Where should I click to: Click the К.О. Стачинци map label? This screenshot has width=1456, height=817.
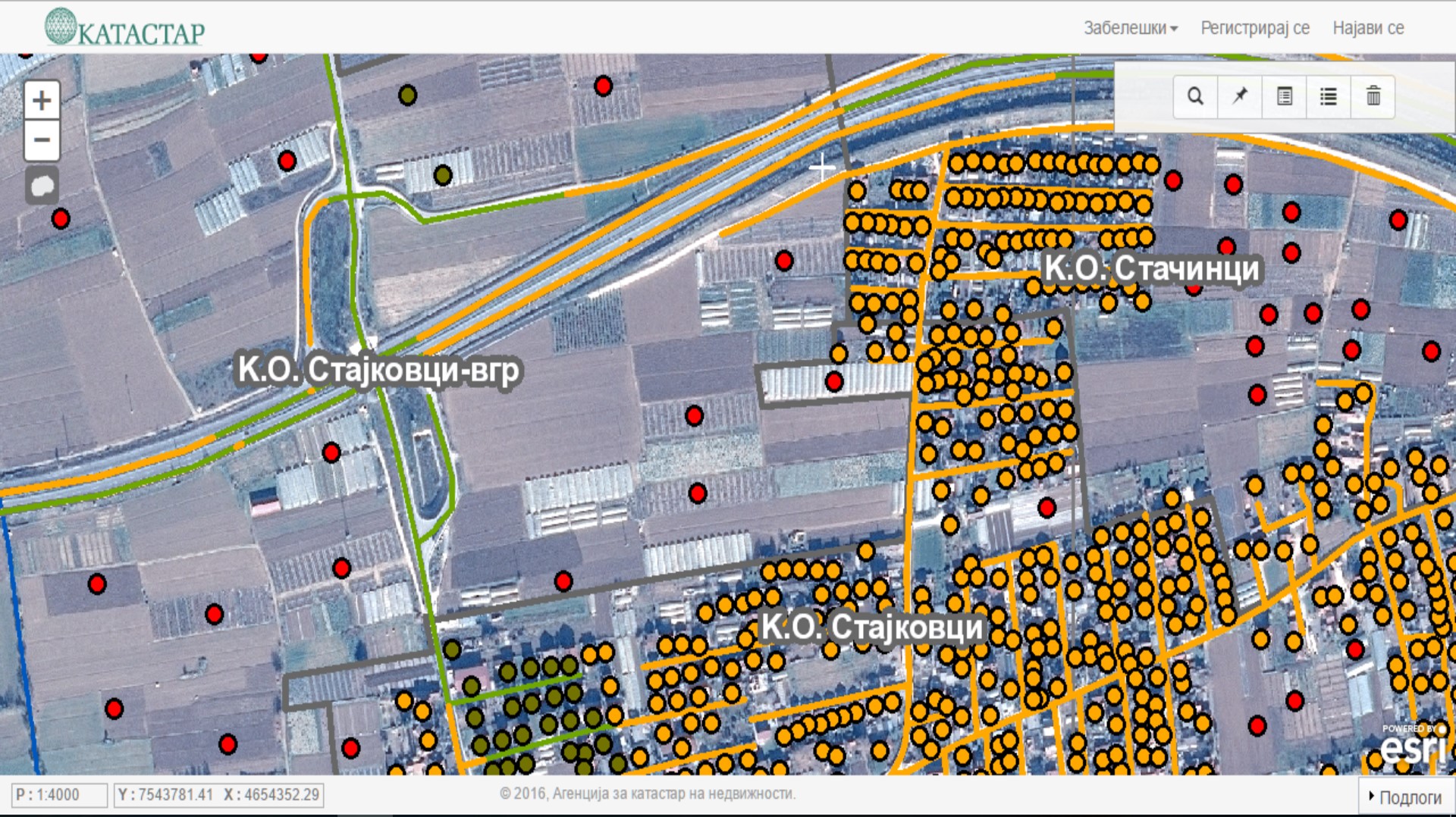click(x=1151, y=268)
